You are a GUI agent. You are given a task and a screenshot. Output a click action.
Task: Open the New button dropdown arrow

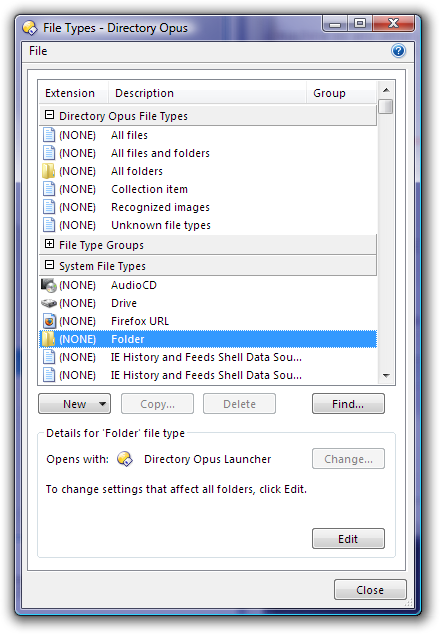coord(102,404)
